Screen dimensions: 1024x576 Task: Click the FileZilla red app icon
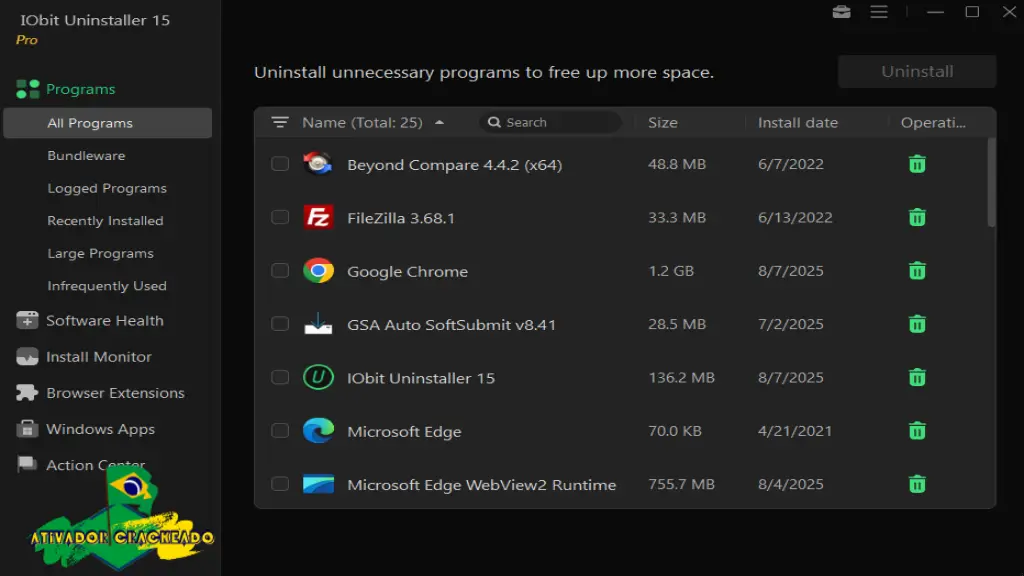pos(318,217)
